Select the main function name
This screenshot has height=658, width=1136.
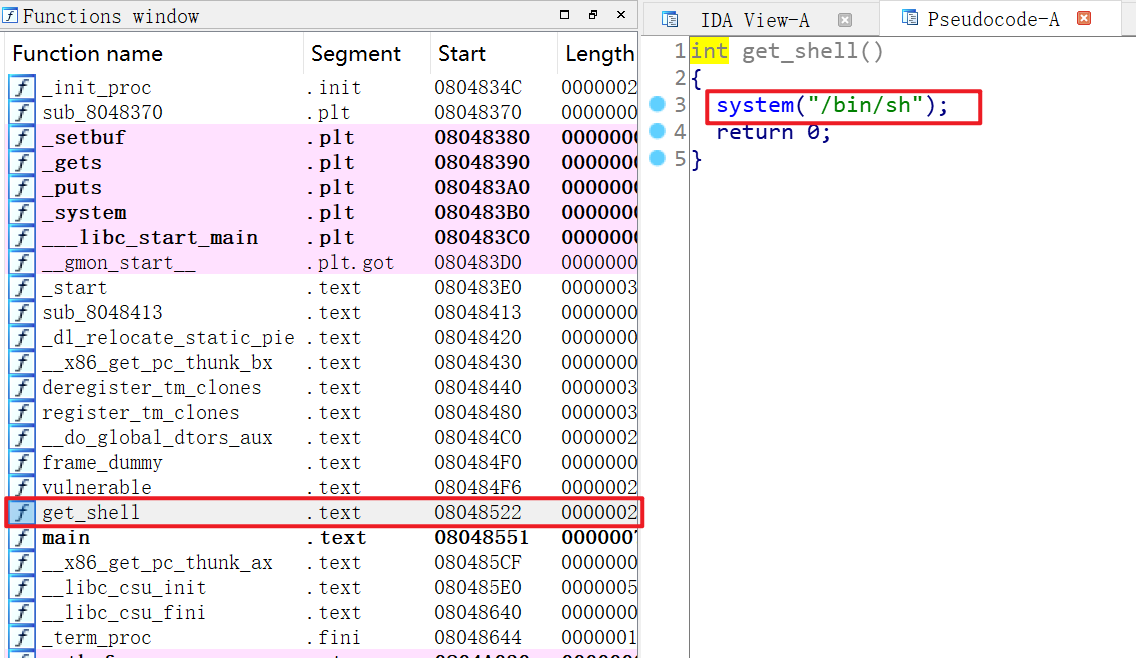click(x=66, y=538)
